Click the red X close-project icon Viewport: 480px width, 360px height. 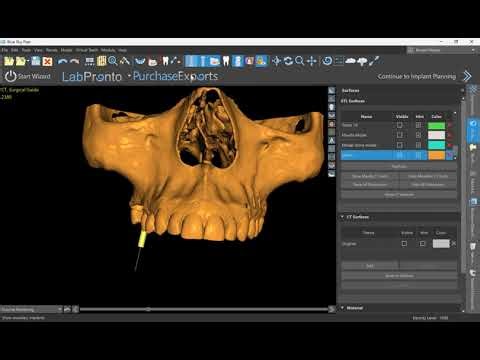48,61
